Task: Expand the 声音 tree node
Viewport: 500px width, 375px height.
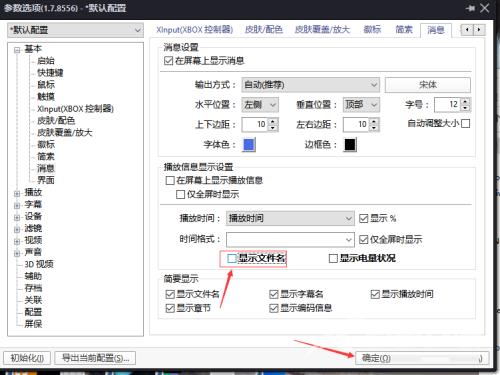Action: coord(17,253)
